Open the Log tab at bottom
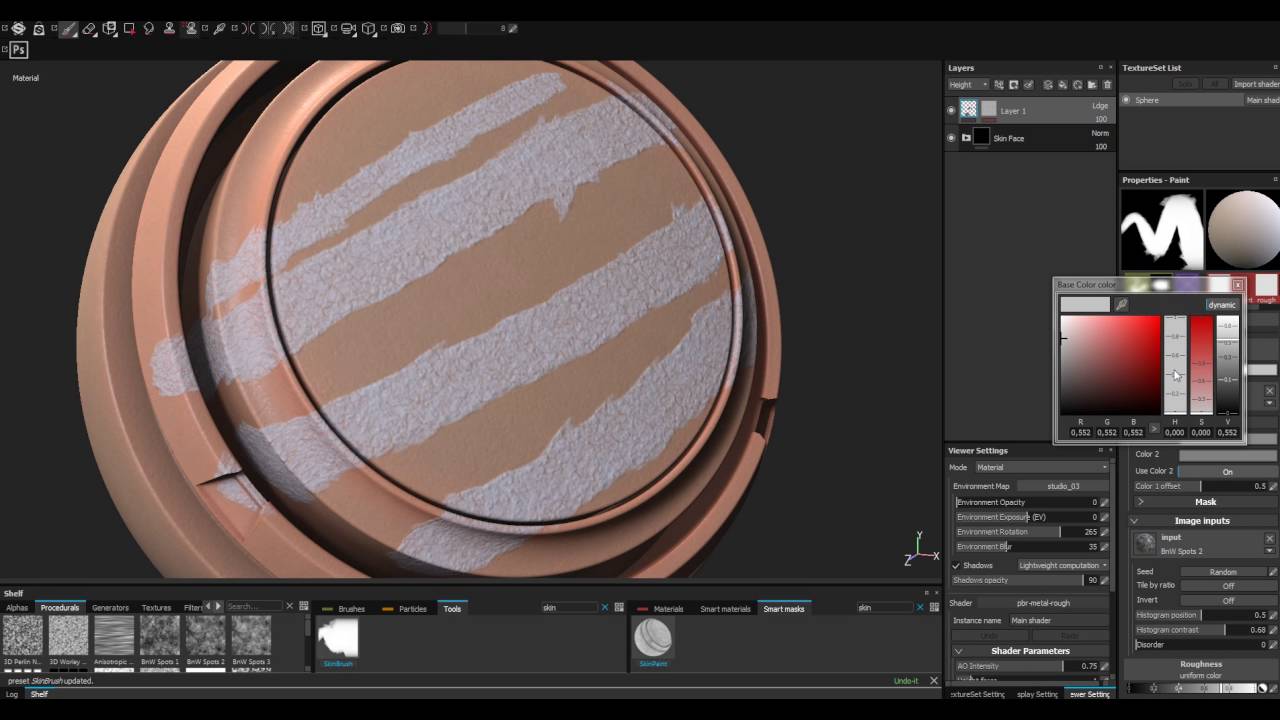 pyautogui.click(x=12, y=694)
